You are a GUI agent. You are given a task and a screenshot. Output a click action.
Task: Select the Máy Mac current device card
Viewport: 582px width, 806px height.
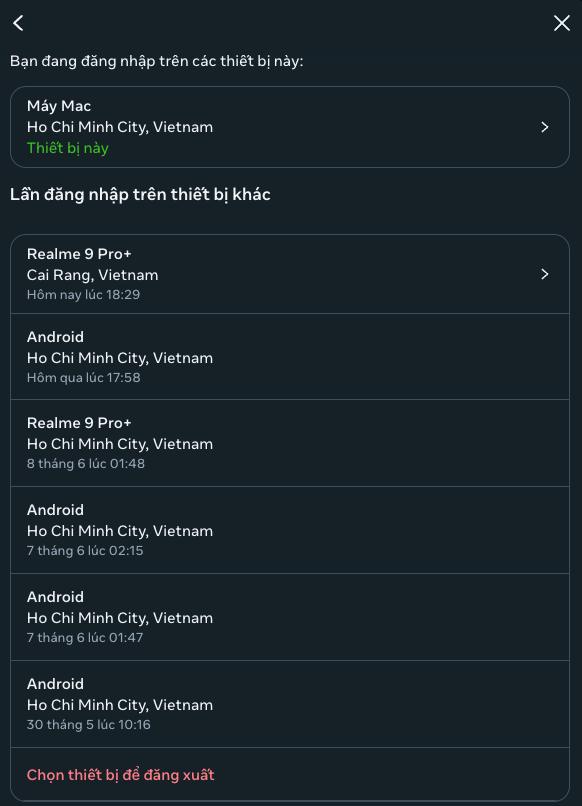290,127
